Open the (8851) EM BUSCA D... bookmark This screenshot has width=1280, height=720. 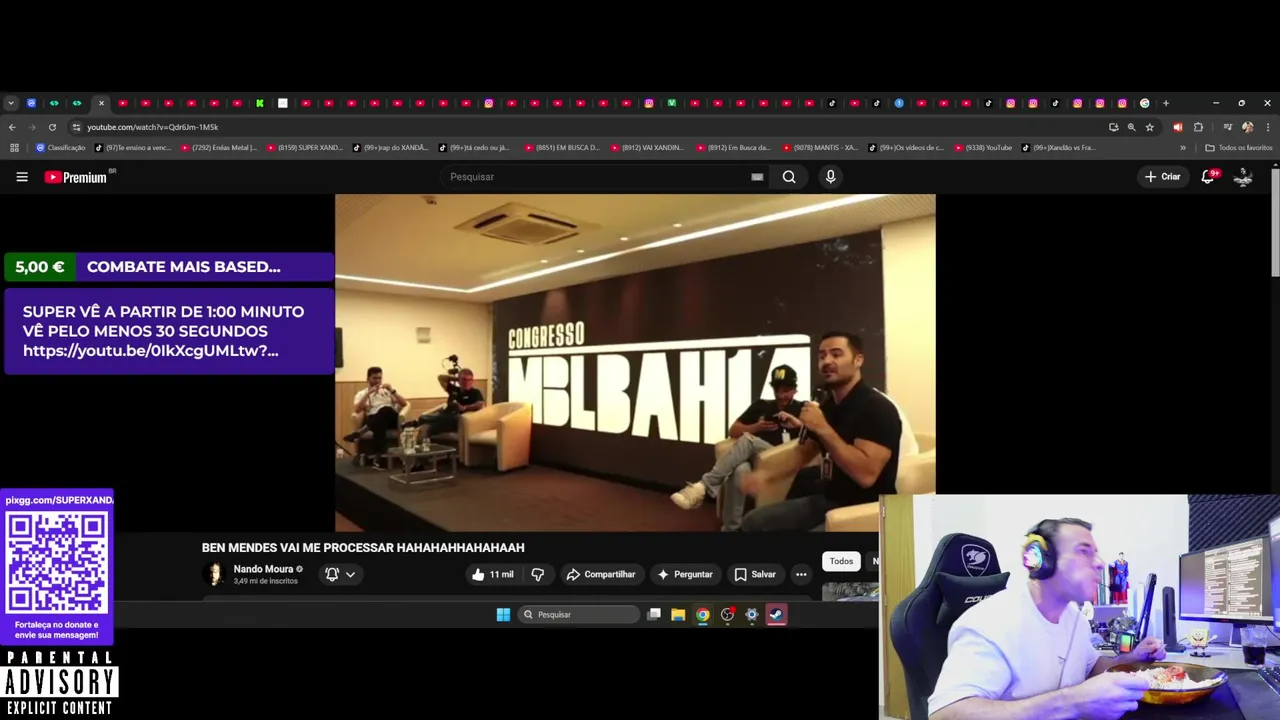coord(562,148)
